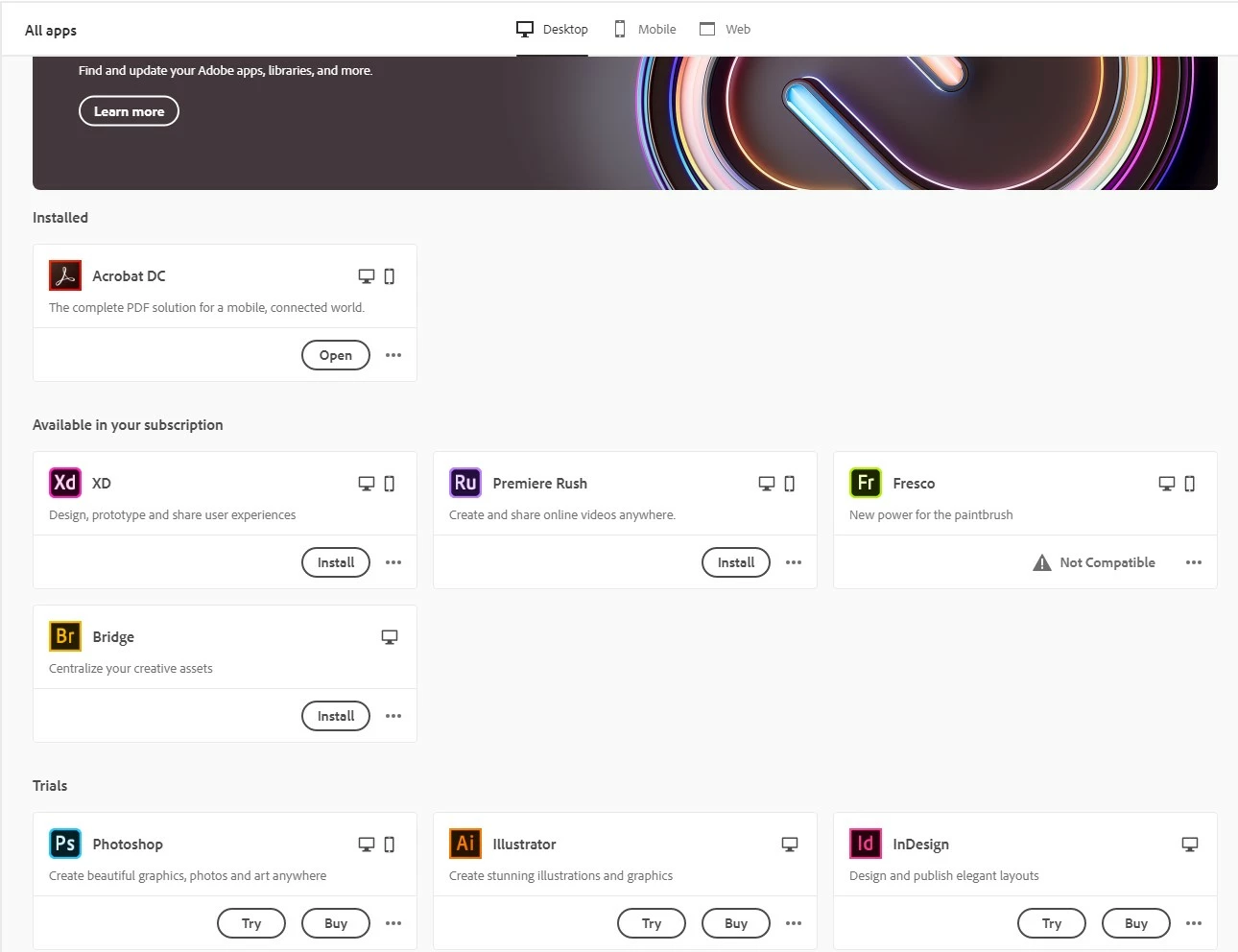This screenshot has width=1238, height=952.
Task: Click desktop platform icon on Illustrator card
Action: (790, 845)
